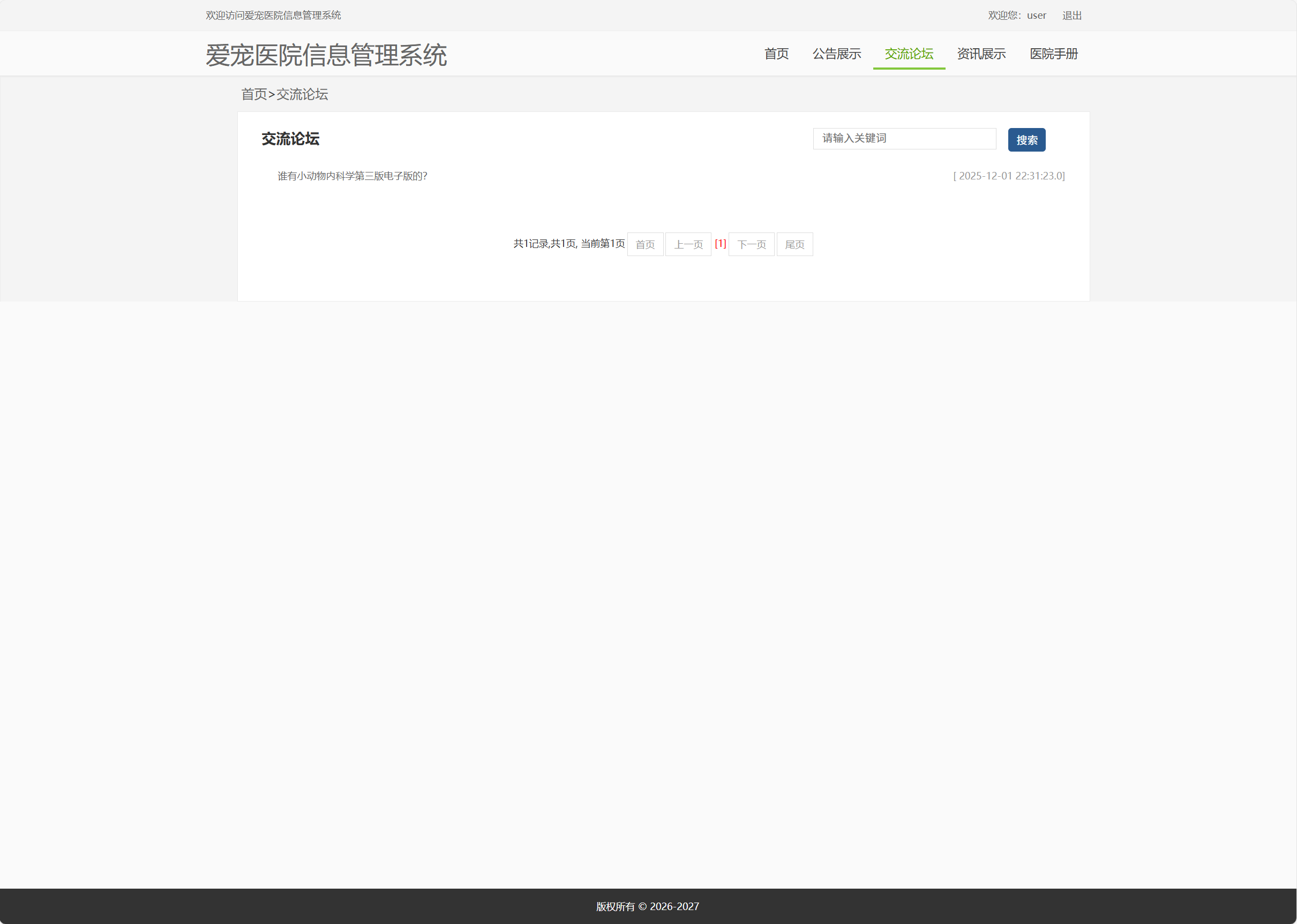The width and height of the screenshot is (1297, 924).
Task: Go to first page via 首页 pagination button
Action: point(645,244)
